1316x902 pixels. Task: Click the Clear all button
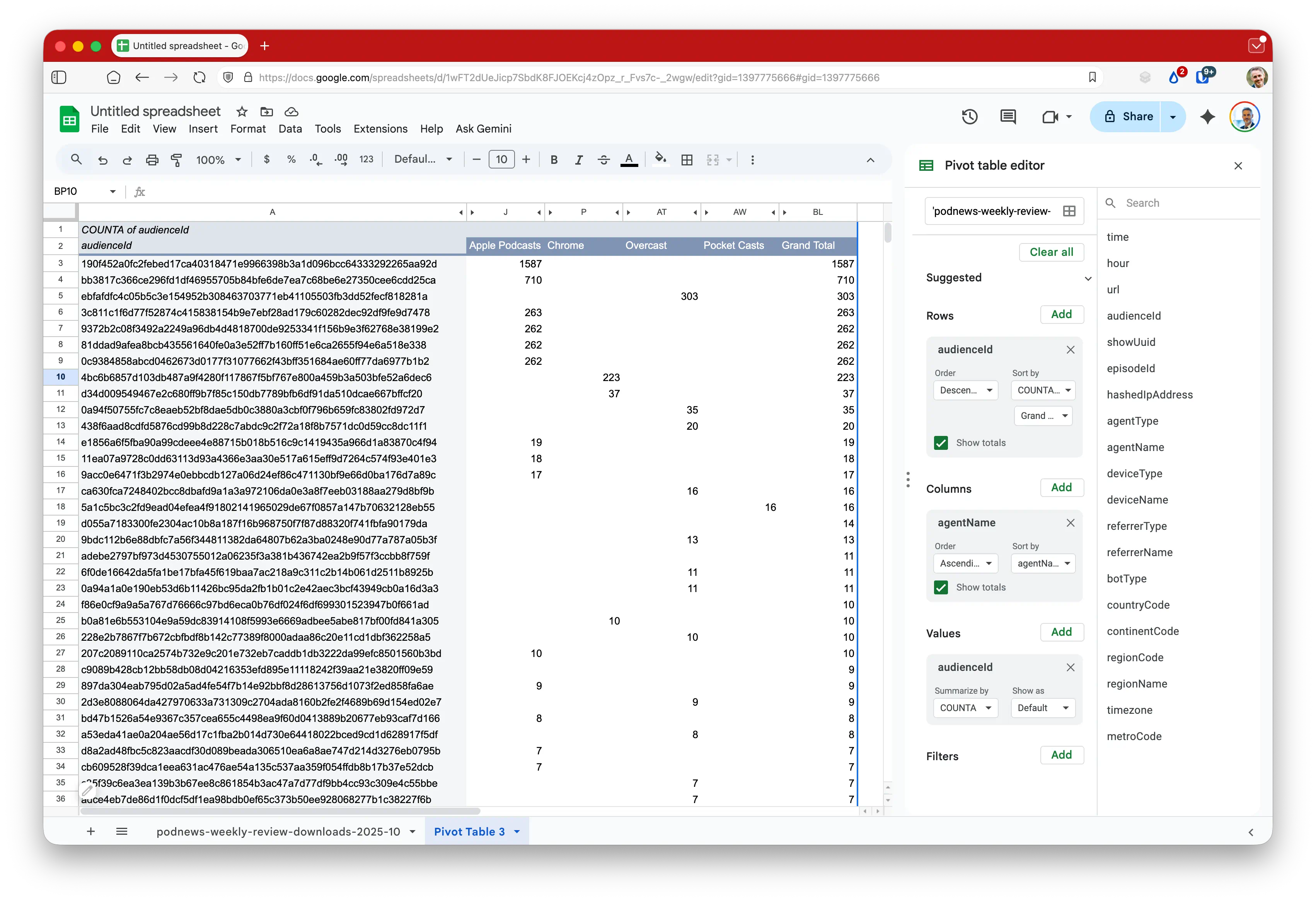[x=1051, y=252]
